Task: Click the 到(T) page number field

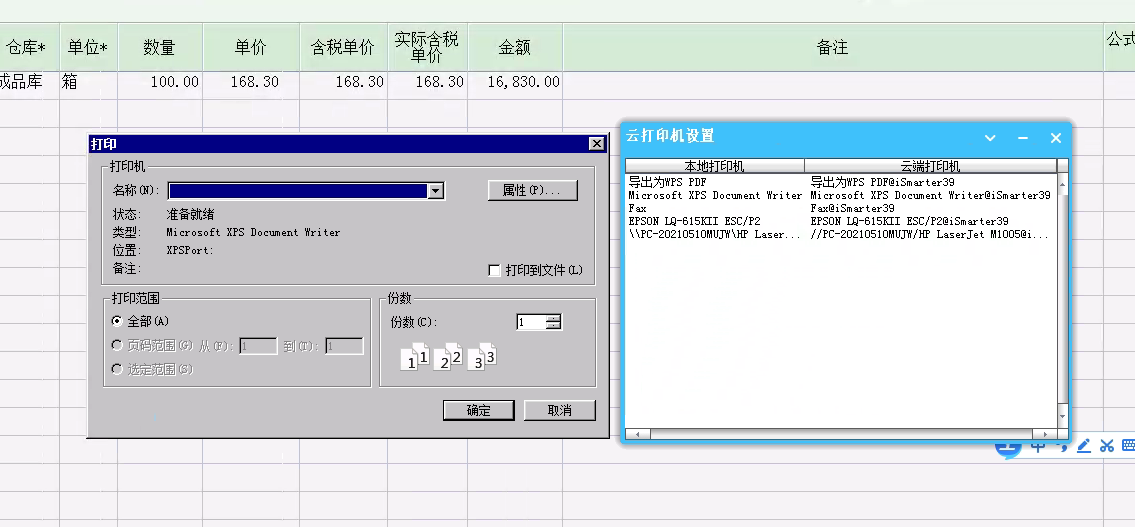Action: click(x=344, y=346)
